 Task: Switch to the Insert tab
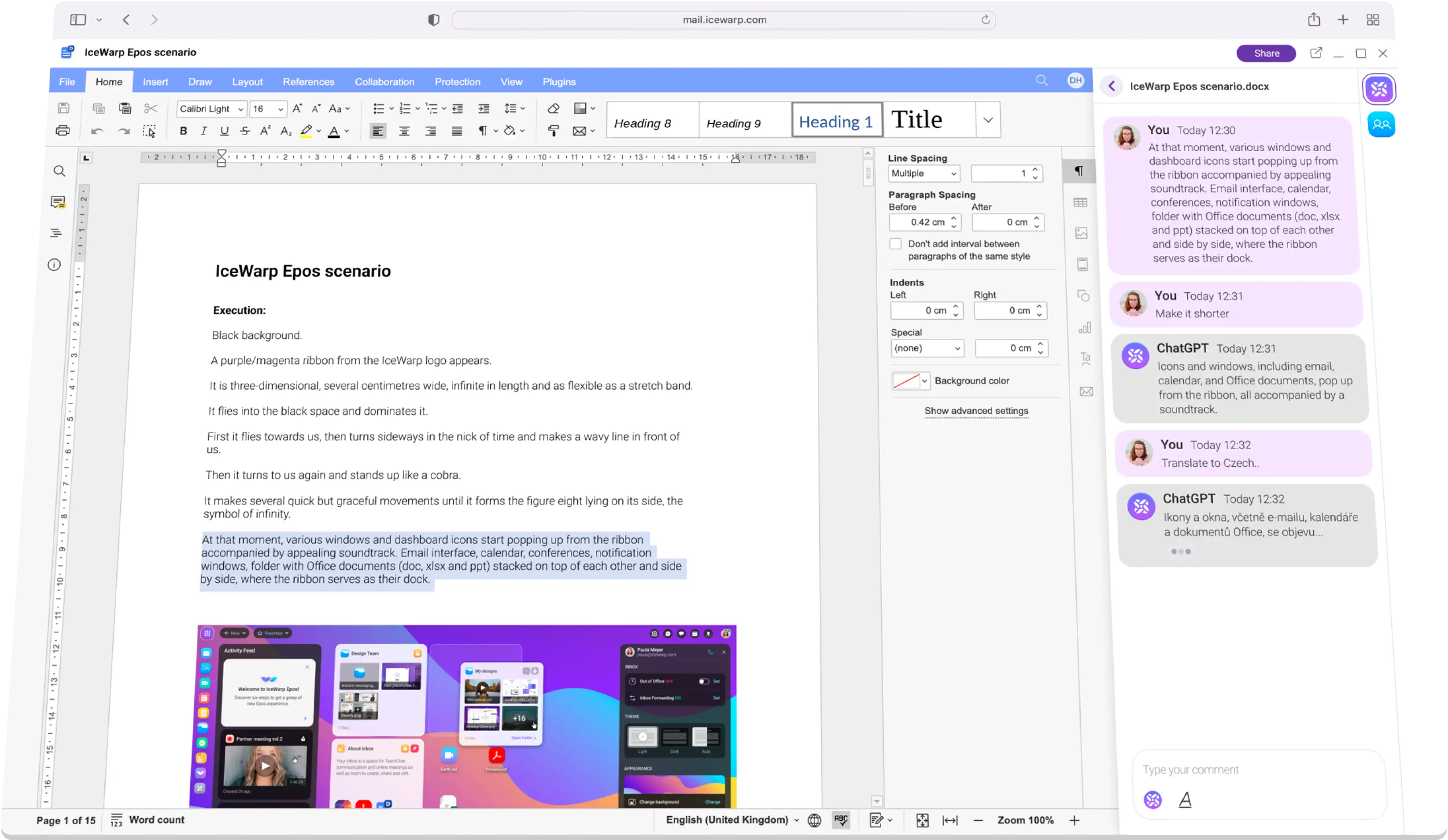155,81
